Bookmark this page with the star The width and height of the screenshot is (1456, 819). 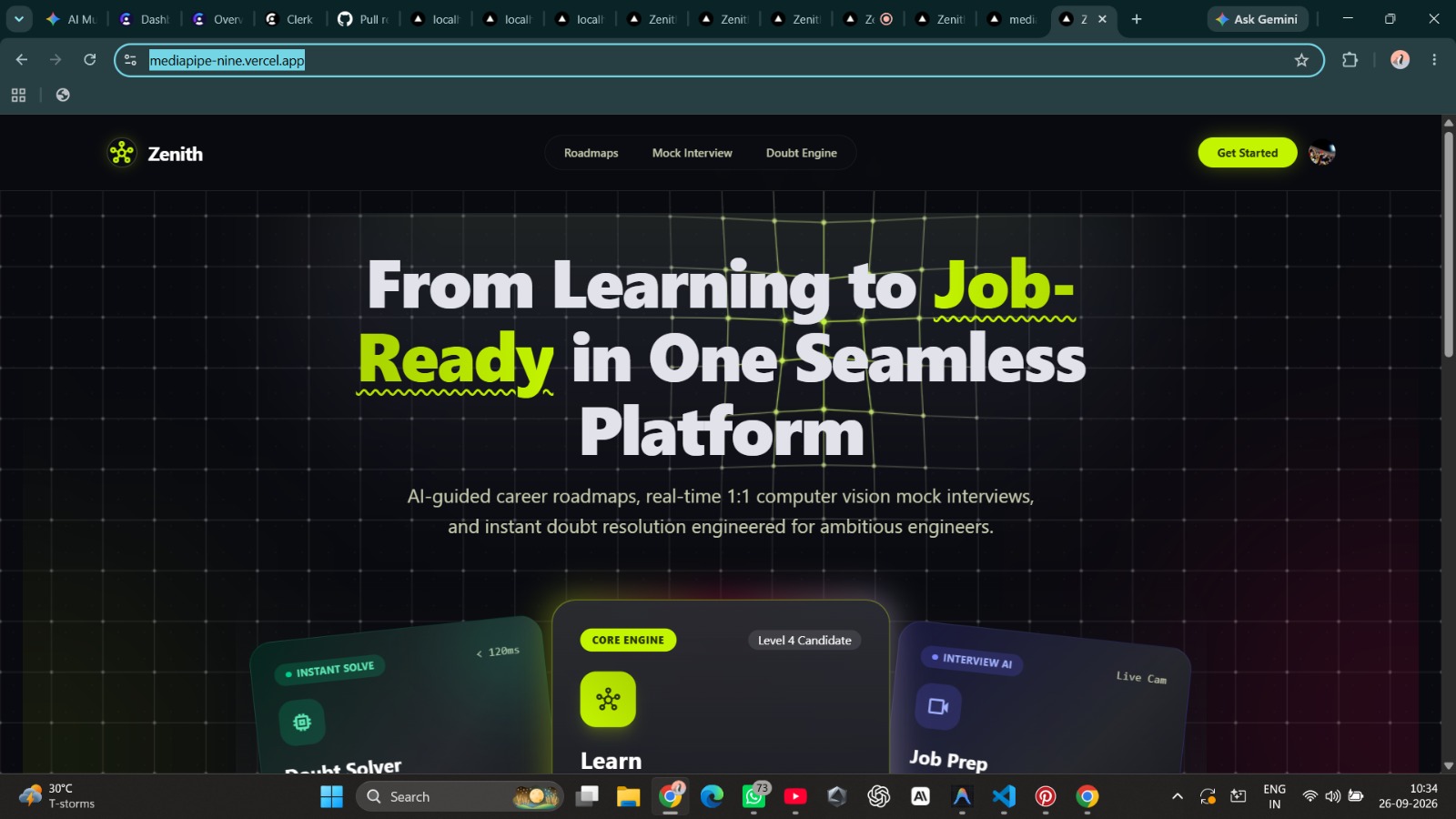(1301, 60)
